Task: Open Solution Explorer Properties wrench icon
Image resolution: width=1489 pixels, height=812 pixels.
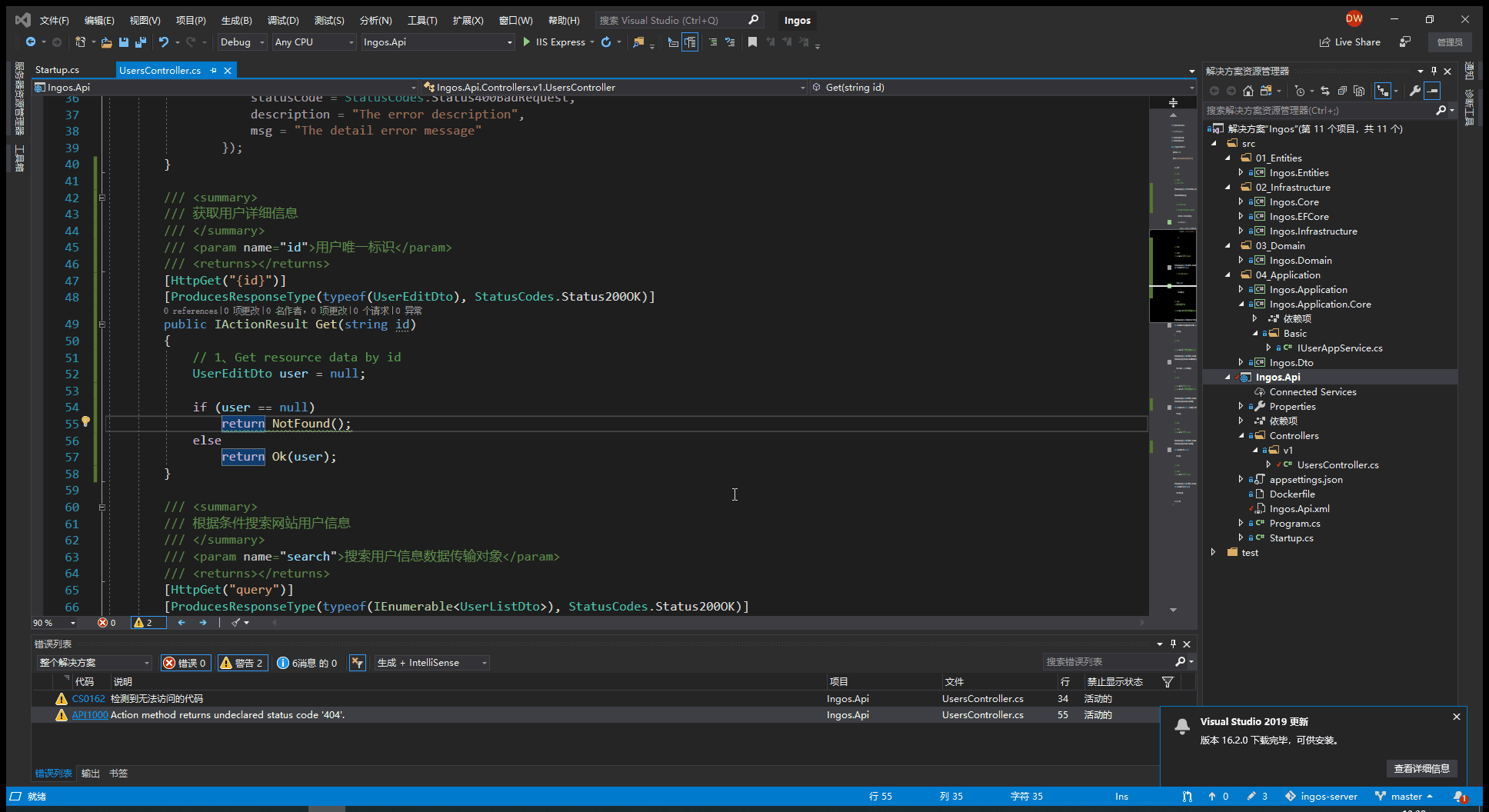Action: click(1415, 91)
